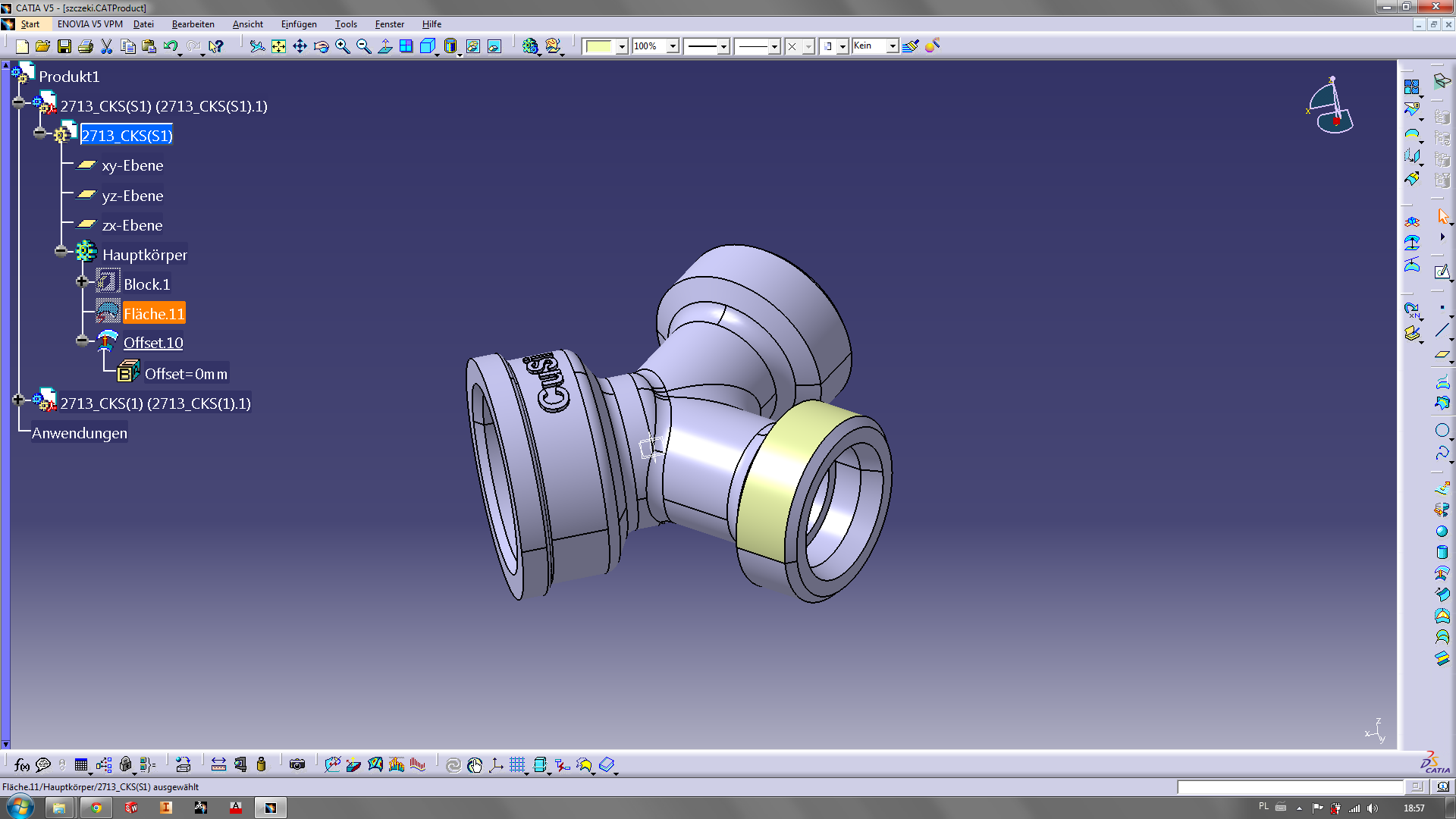This screenshot has height=819, width=1456.
Task: Open the 100% transparency dropdown
Action: [x=672, y=46]
